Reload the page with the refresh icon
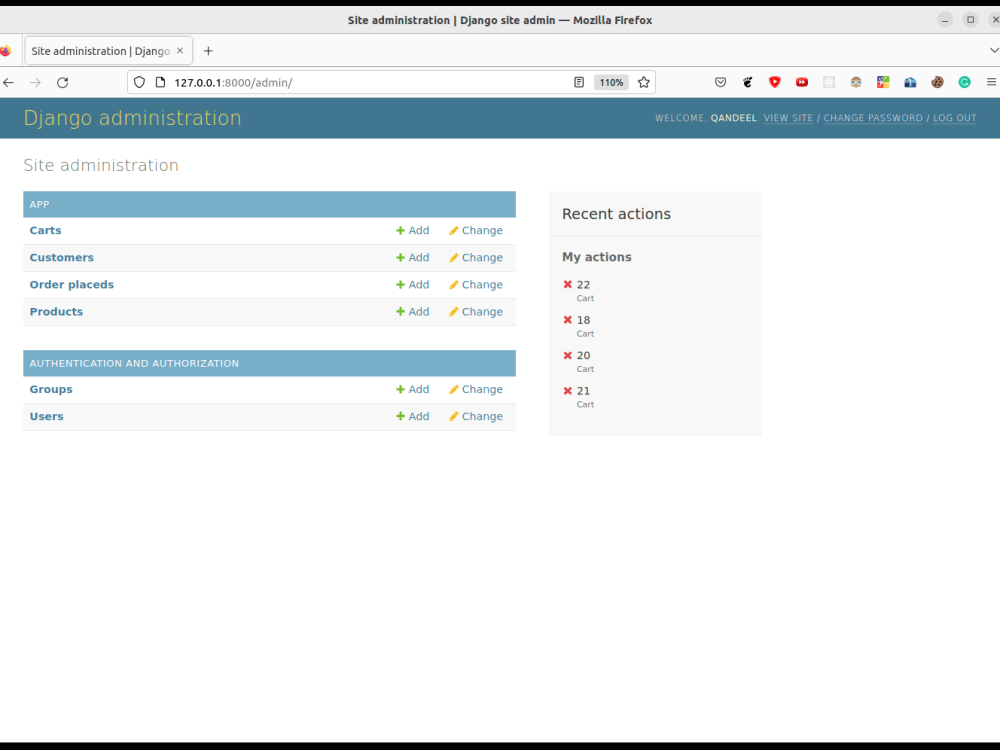Image resolution: width=1000 pixels, height=750 pixels. click(62, 82)
